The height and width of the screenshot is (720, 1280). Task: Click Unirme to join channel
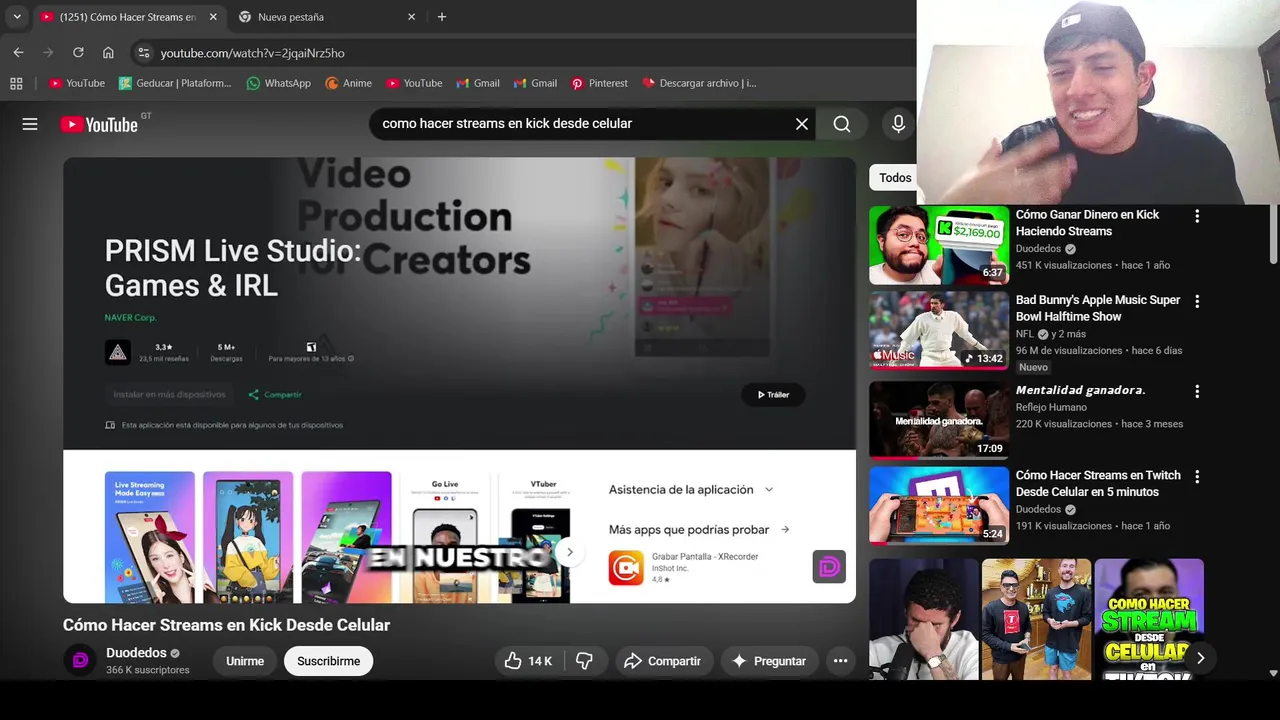tap(245, 661)
